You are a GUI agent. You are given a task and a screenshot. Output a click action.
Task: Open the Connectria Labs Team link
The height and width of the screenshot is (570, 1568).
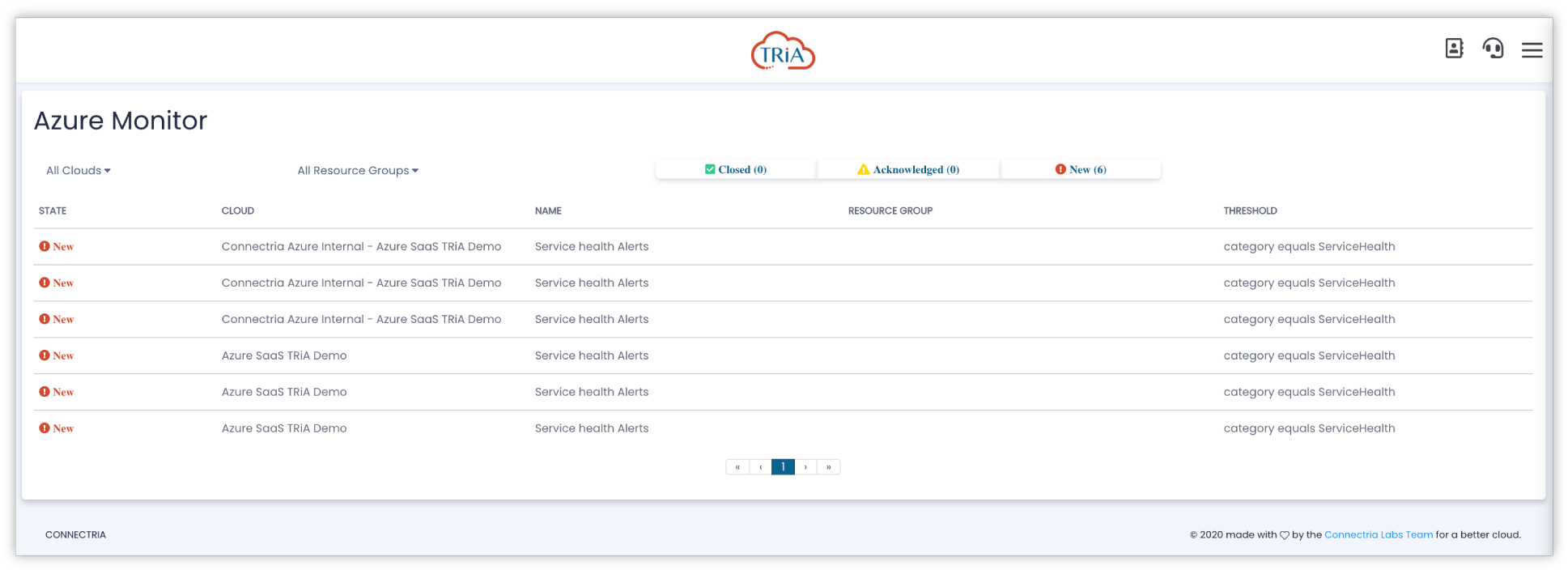point(1379,535)
